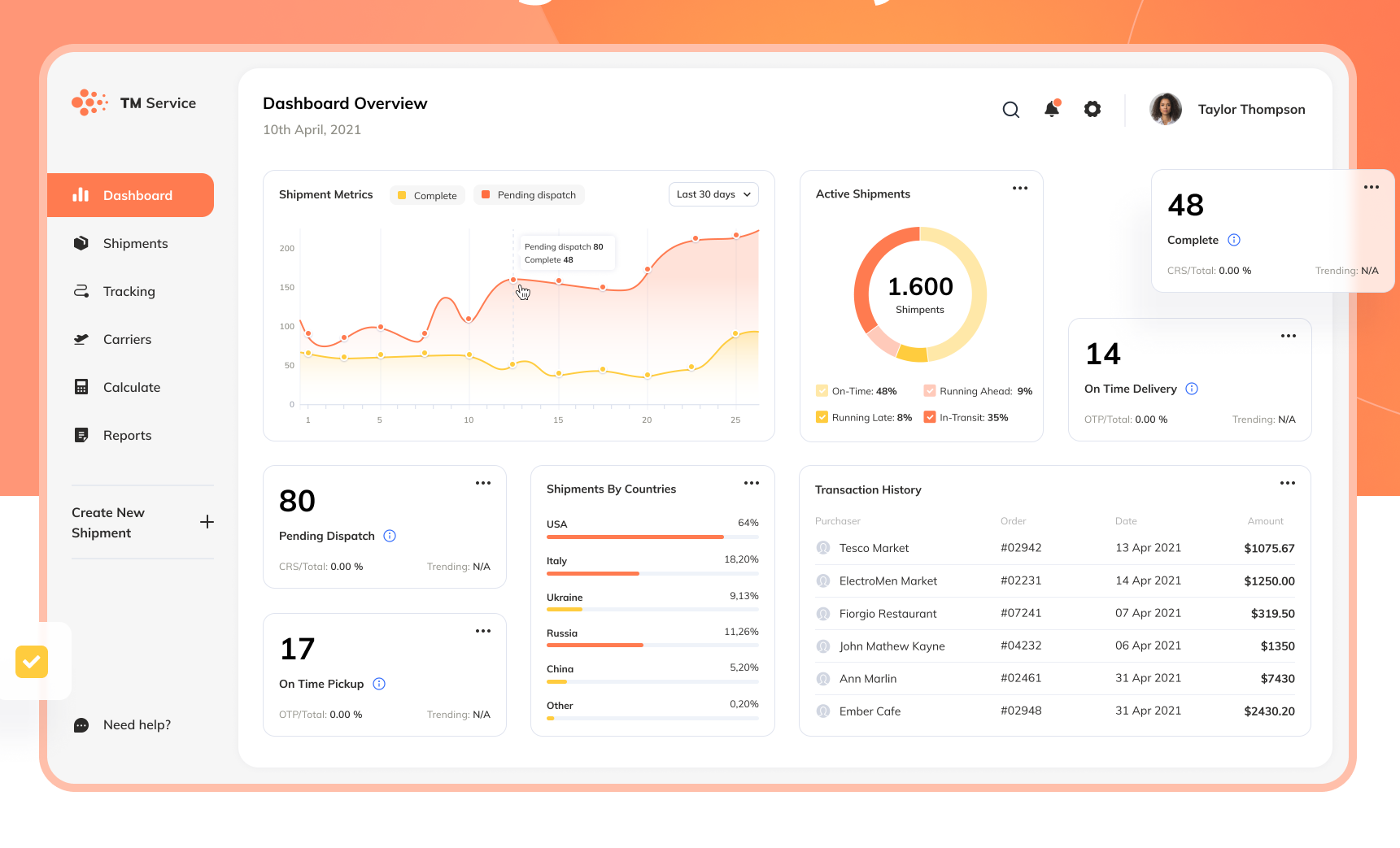
Task: Open Active Shipments three-dot menu
Action: pyautogui.click(x=1019, y=188)
